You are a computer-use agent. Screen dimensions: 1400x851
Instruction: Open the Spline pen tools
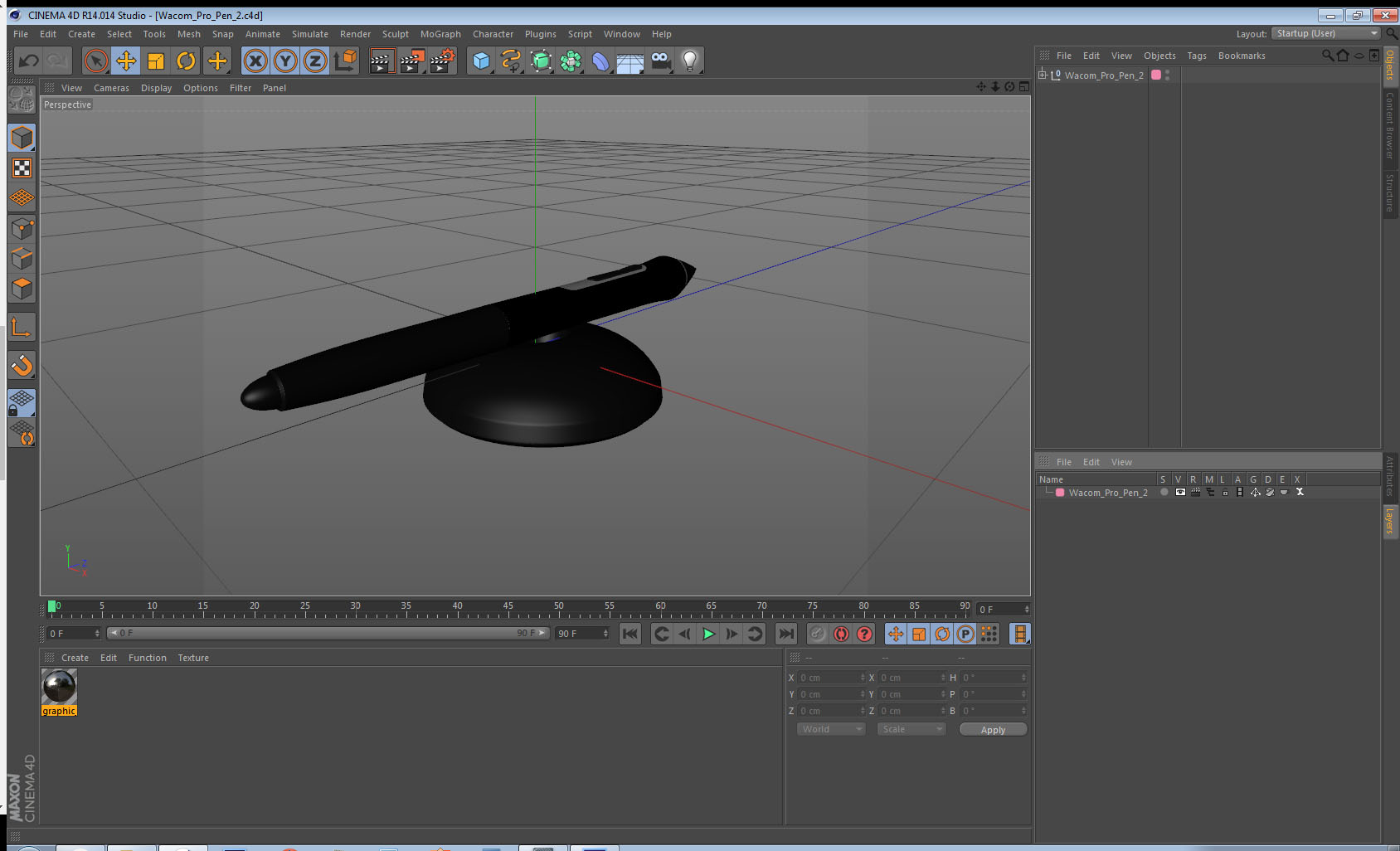pos(511,61)
